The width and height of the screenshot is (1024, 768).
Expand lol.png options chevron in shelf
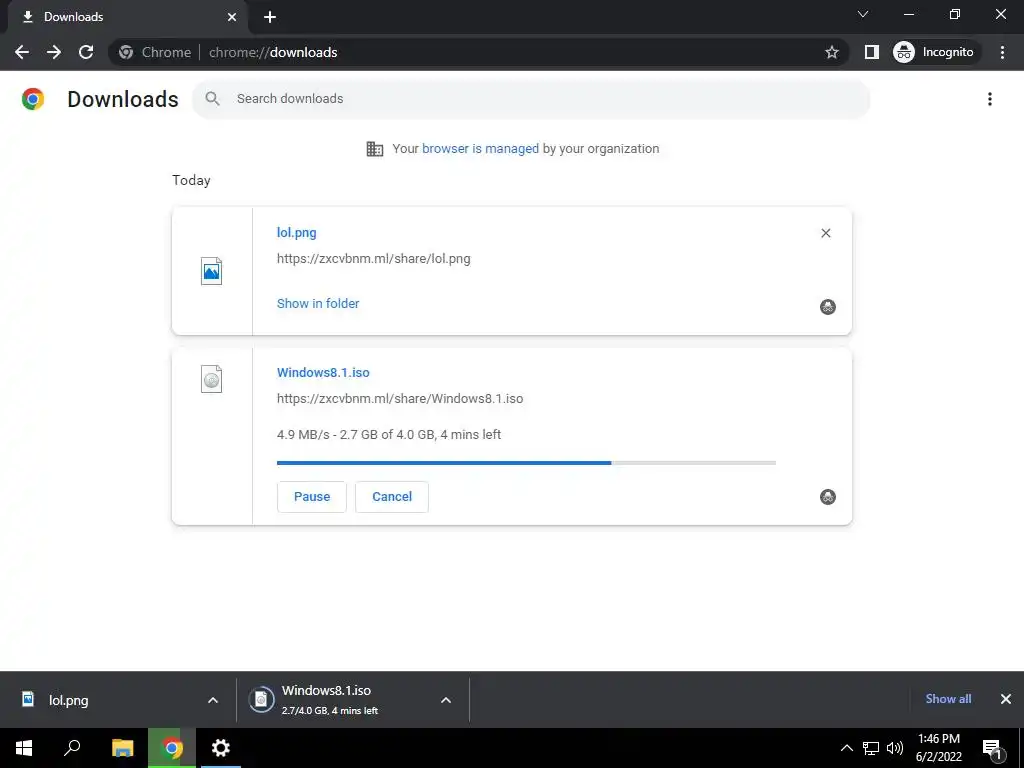tap(213, 700)
